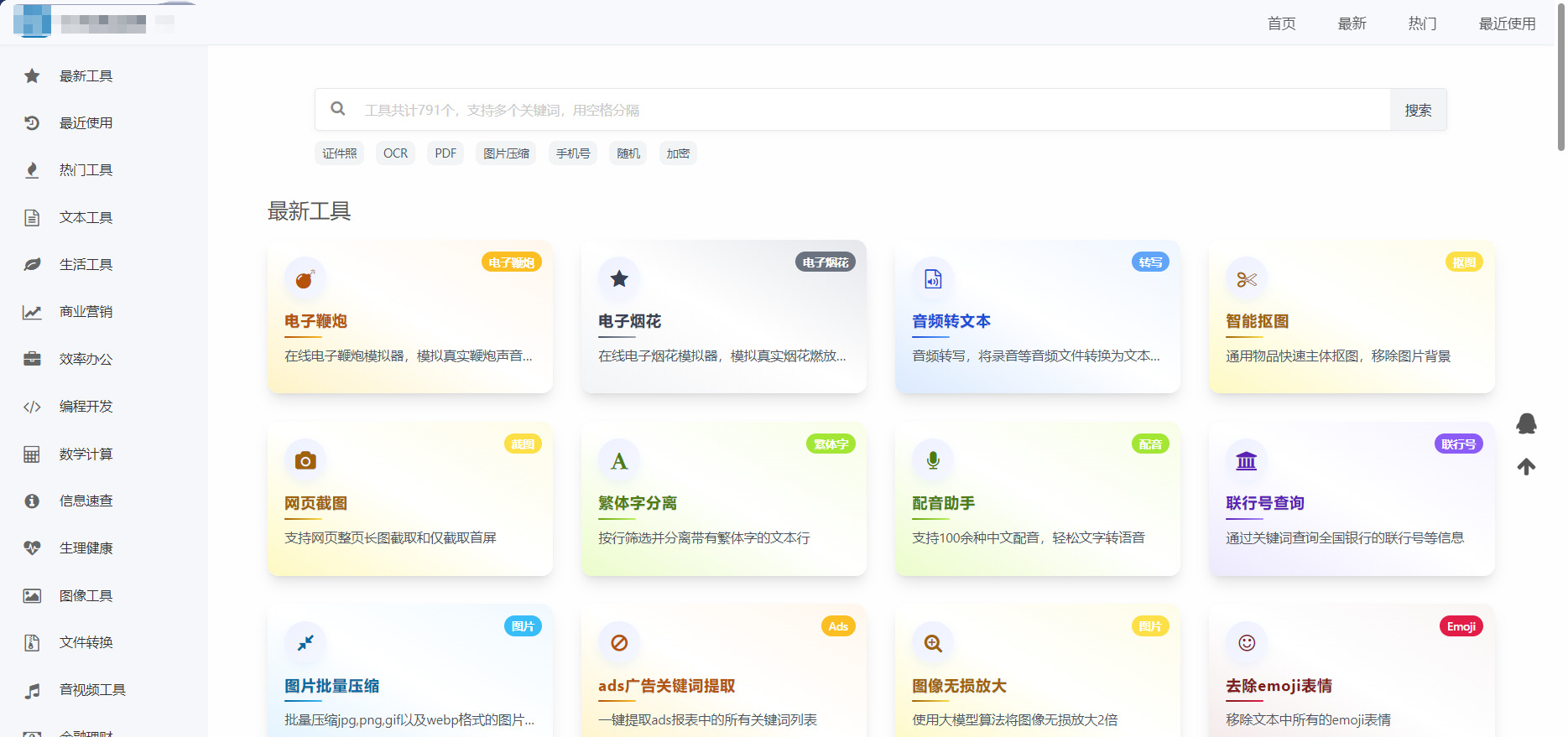Image resolution: width=1568 pixels, height=737 pixels.
Task: Click the QQ contact icon at right
Action: tap(1526, 424)
